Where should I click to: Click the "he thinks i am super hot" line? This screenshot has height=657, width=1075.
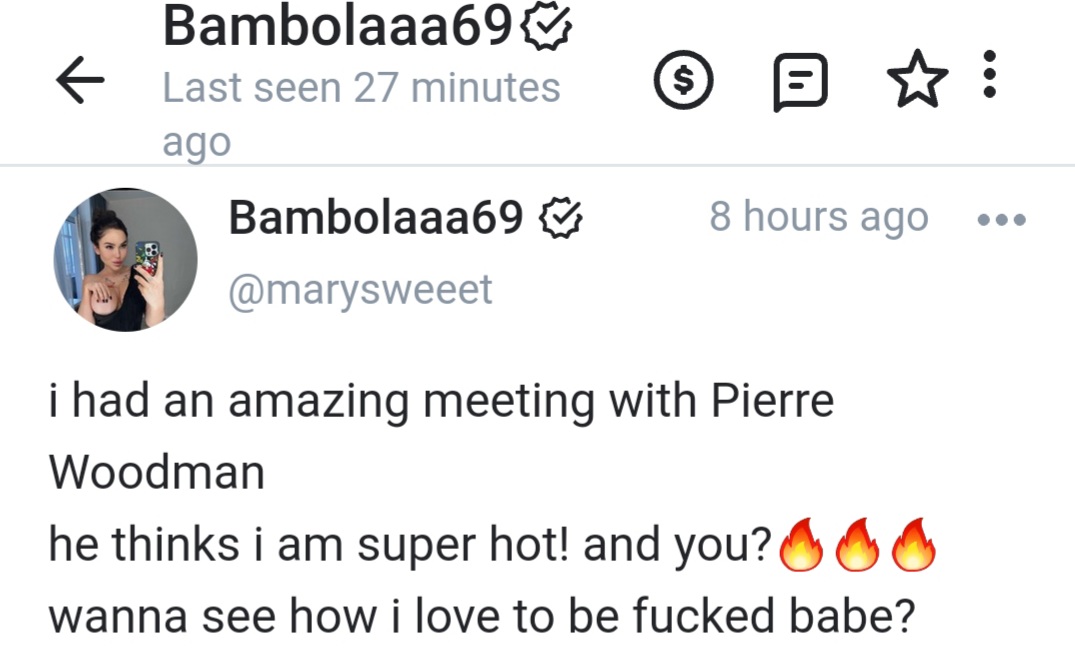[x=410, y=546]
